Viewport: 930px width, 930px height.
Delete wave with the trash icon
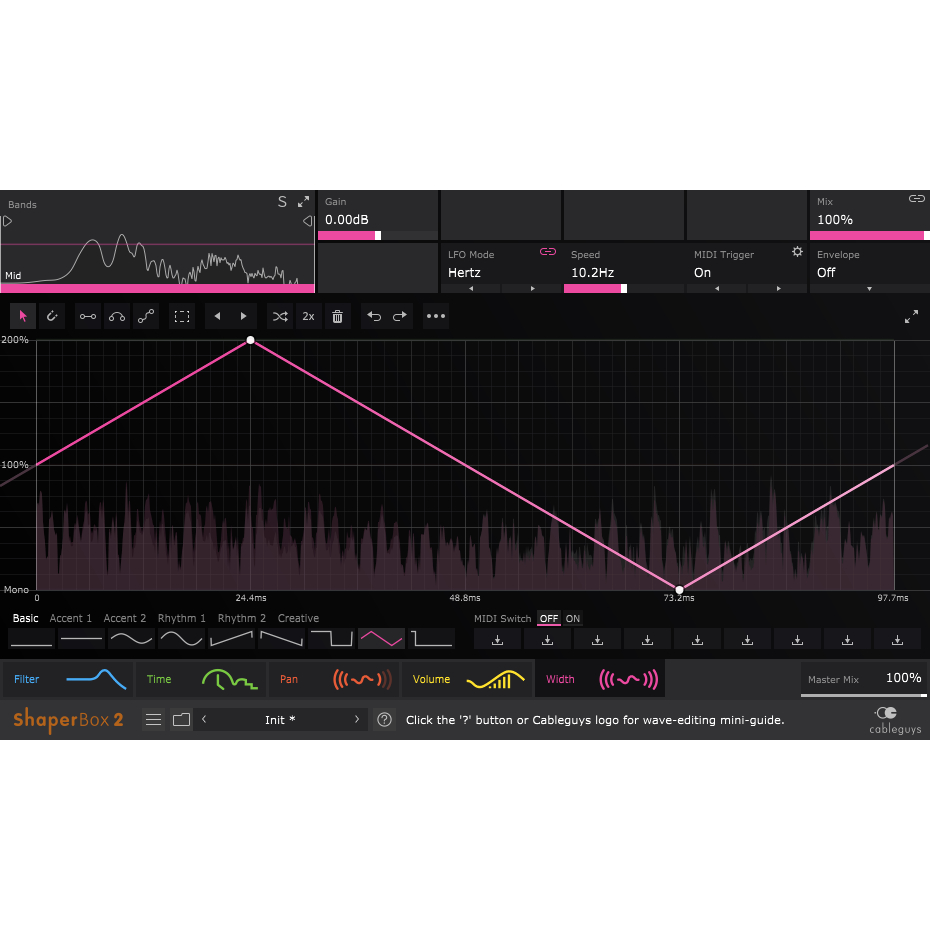tap(337, 316)
